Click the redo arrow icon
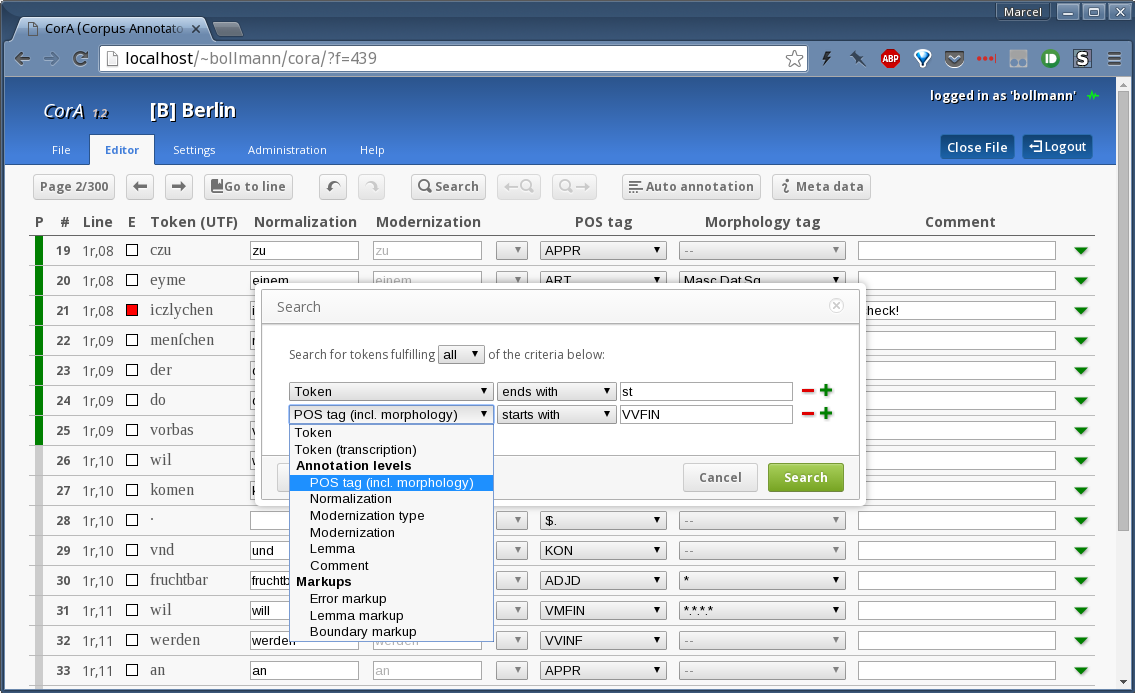 (371, 186)
